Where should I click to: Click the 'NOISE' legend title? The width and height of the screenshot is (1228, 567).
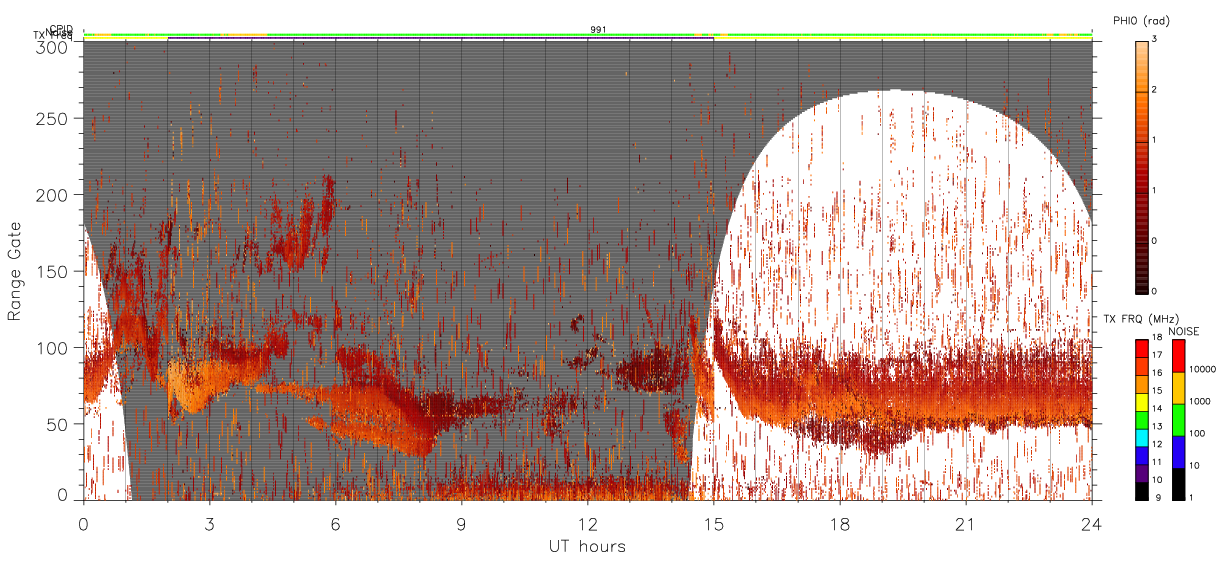[1185, 331]
